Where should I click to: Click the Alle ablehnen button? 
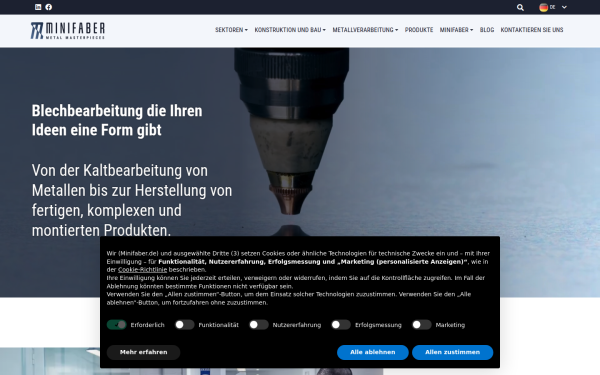tap(373, 352)
